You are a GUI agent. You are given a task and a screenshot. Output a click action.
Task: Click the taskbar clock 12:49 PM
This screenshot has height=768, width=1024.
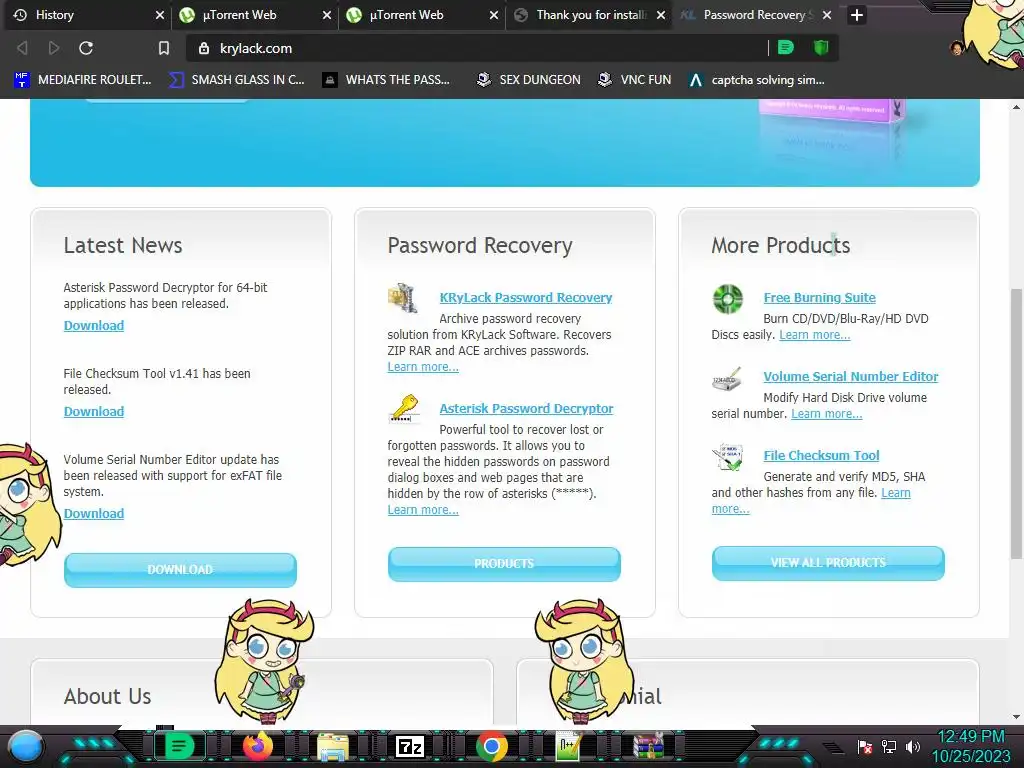[x=971, y=737]
